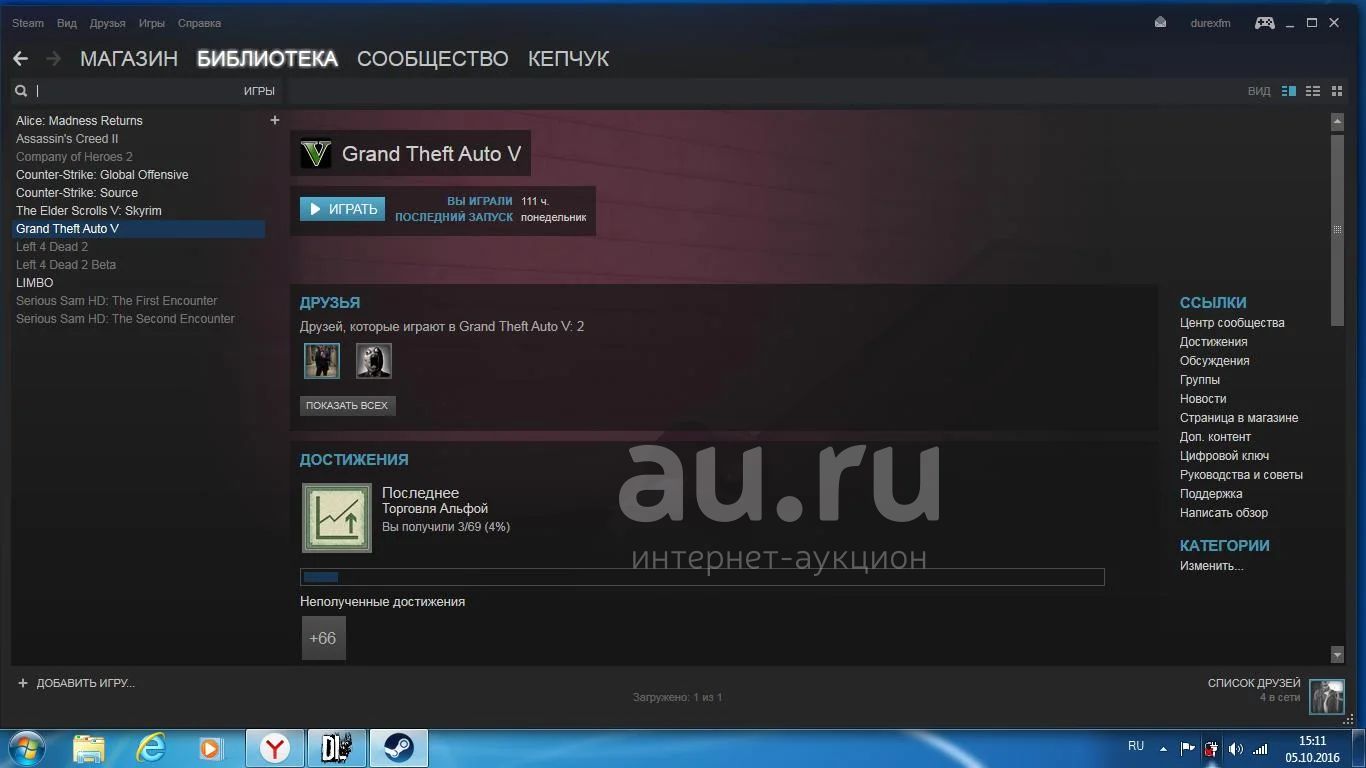
Task: Open the КЕПЧУК profile tab
Action: pos(569,59)
